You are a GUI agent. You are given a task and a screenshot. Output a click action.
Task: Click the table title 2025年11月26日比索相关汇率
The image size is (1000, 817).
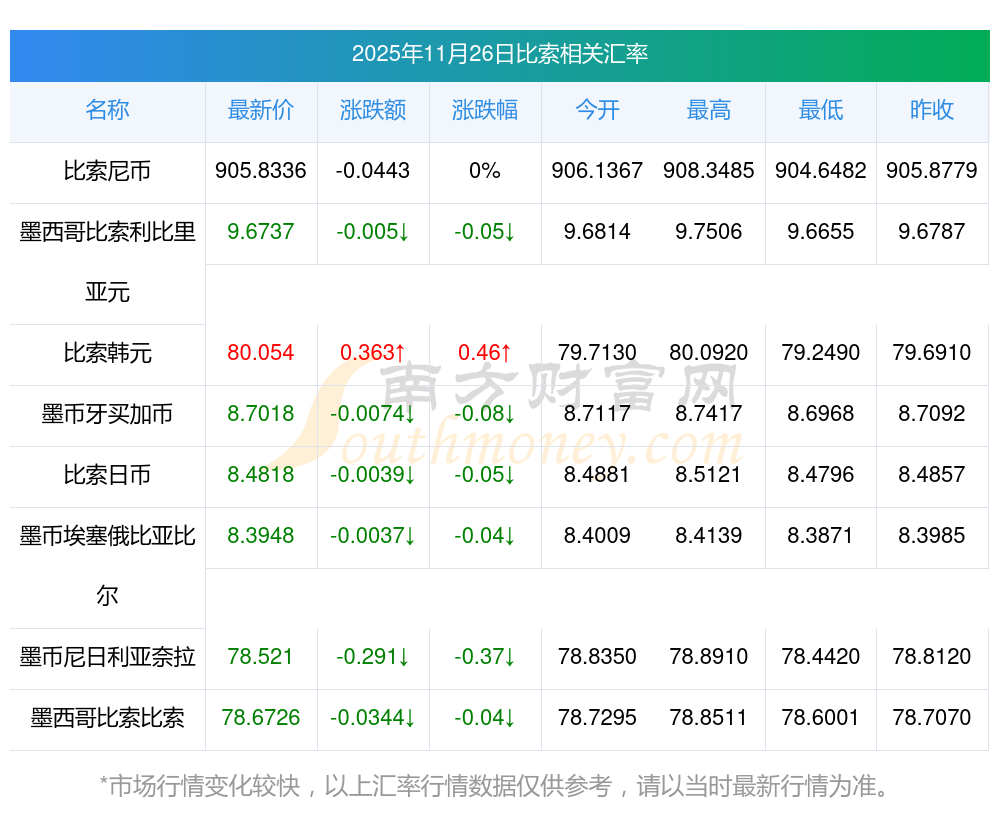click(499, 54)
